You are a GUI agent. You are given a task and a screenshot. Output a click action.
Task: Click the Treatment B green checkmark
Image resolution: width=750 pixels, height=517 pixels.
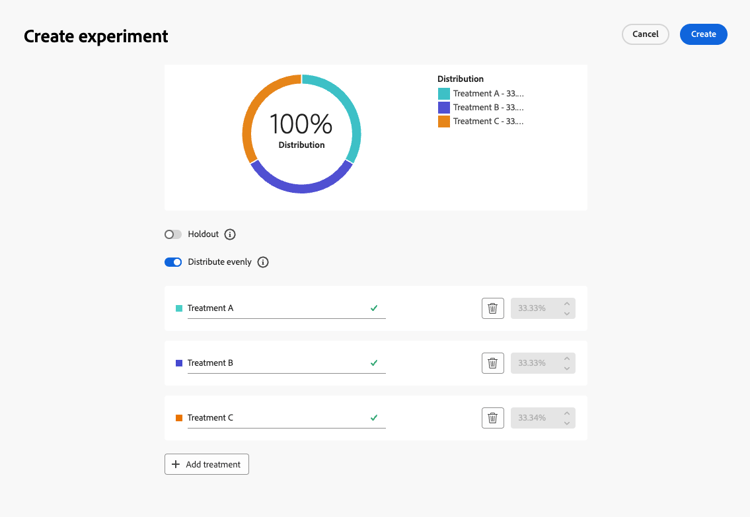click(374, 363)
